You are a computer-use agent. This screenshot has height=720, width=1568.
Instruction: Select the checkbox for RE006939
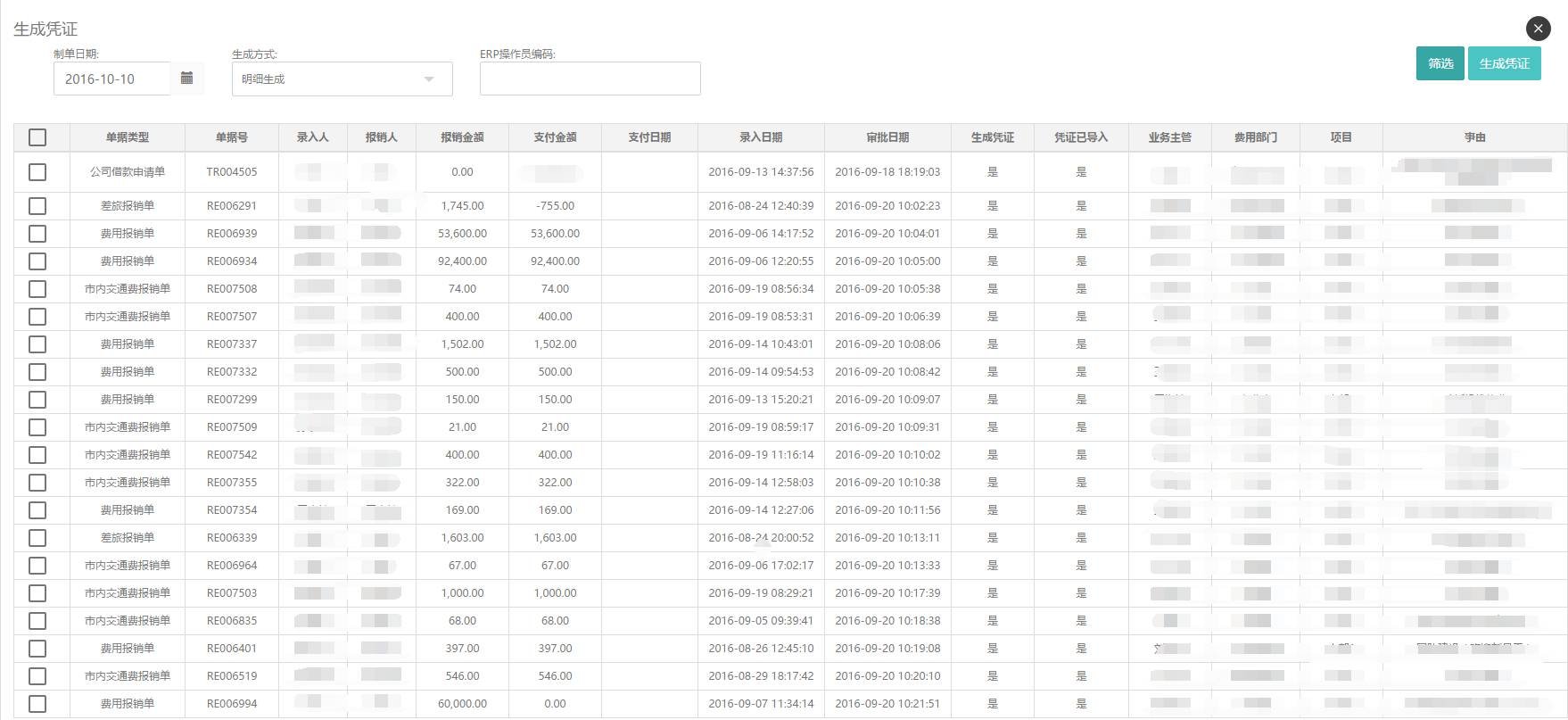(37, 234)
